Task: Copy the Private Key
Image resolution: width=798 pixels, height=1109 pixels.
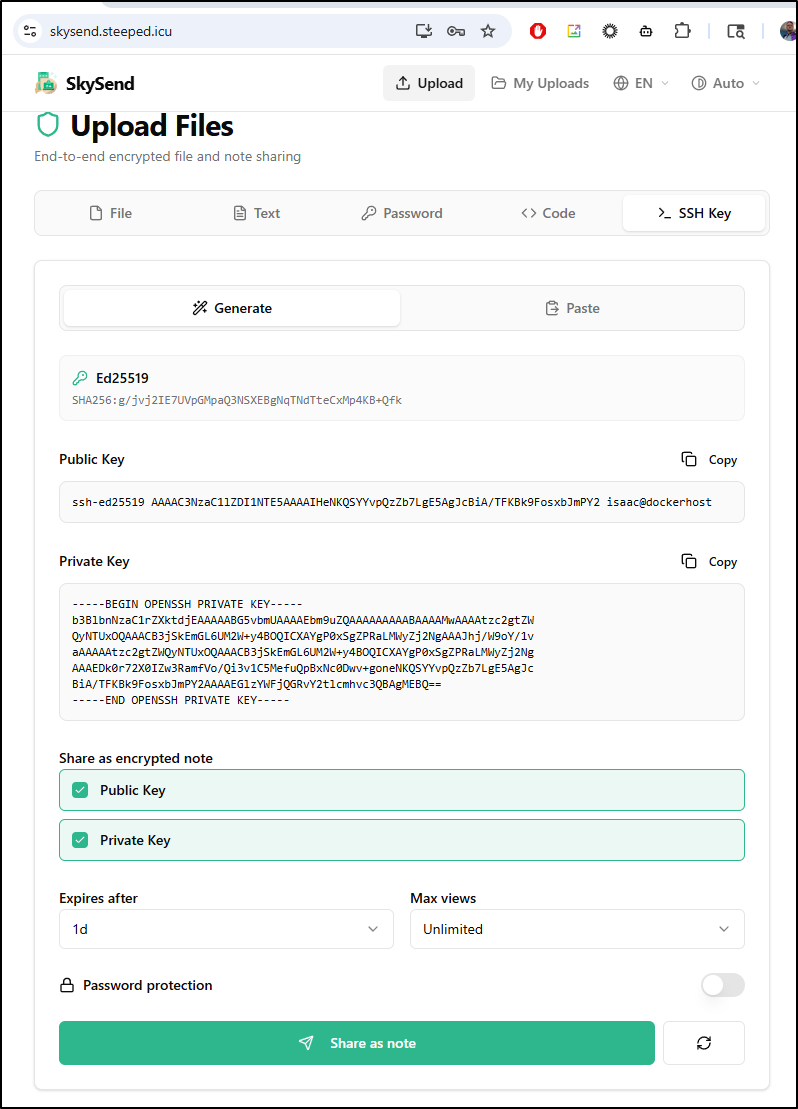Action: point(709,562)
